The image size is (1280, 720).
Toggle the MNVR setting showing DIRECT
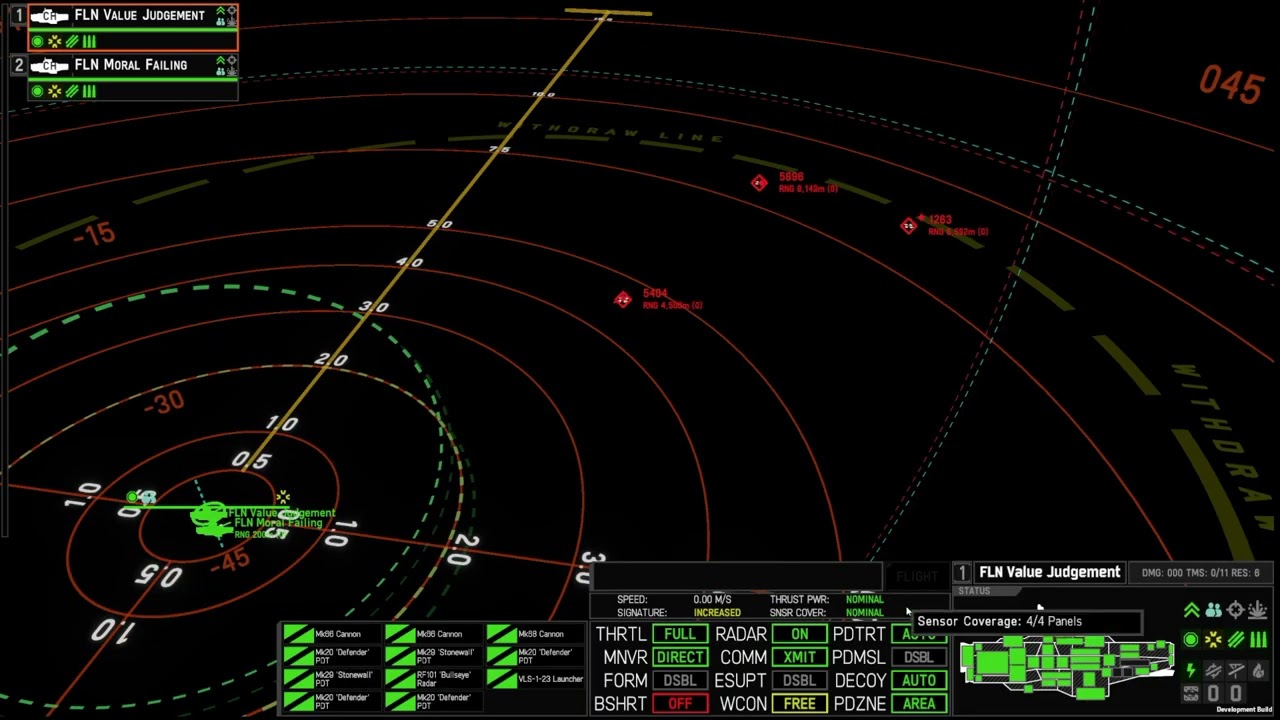(679, 657)
